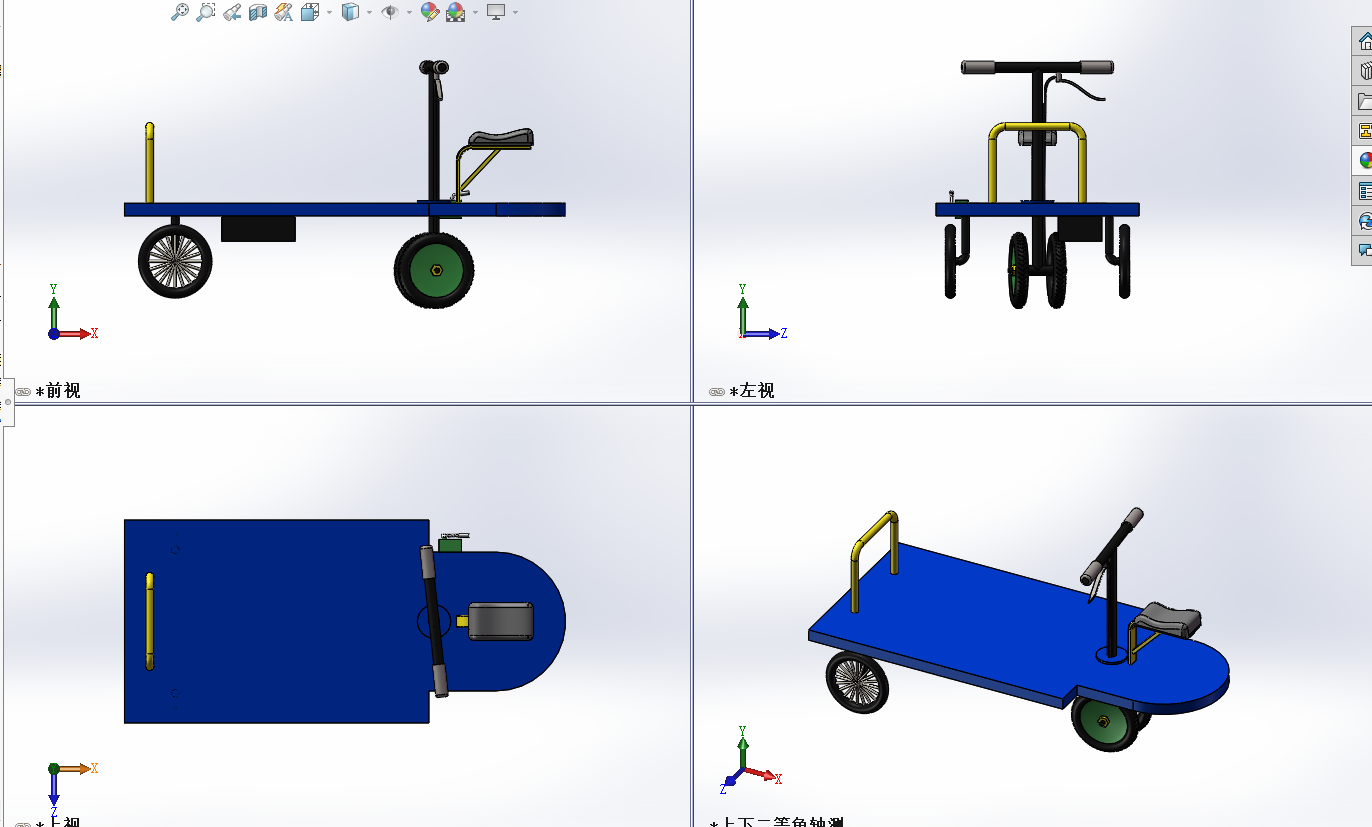The height and width of the screenshot is (827, 1372).
Task: Open the SOLIDWORKS Forum chat tab
Action: pyautogui.click(x=1363, y=250)
